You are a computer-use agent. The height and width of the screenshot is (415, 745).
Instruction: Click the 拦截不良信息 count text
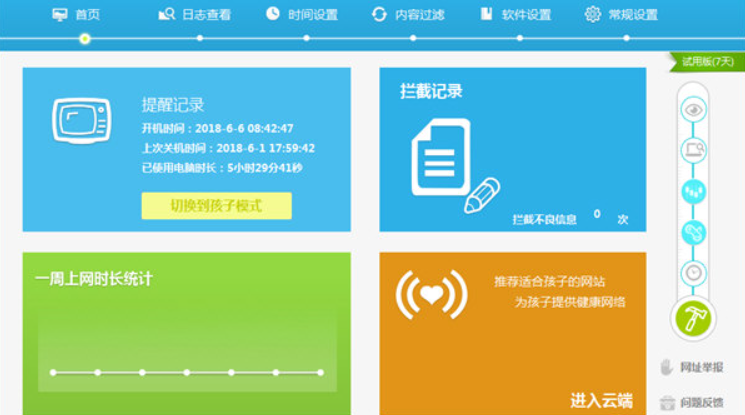570,219
